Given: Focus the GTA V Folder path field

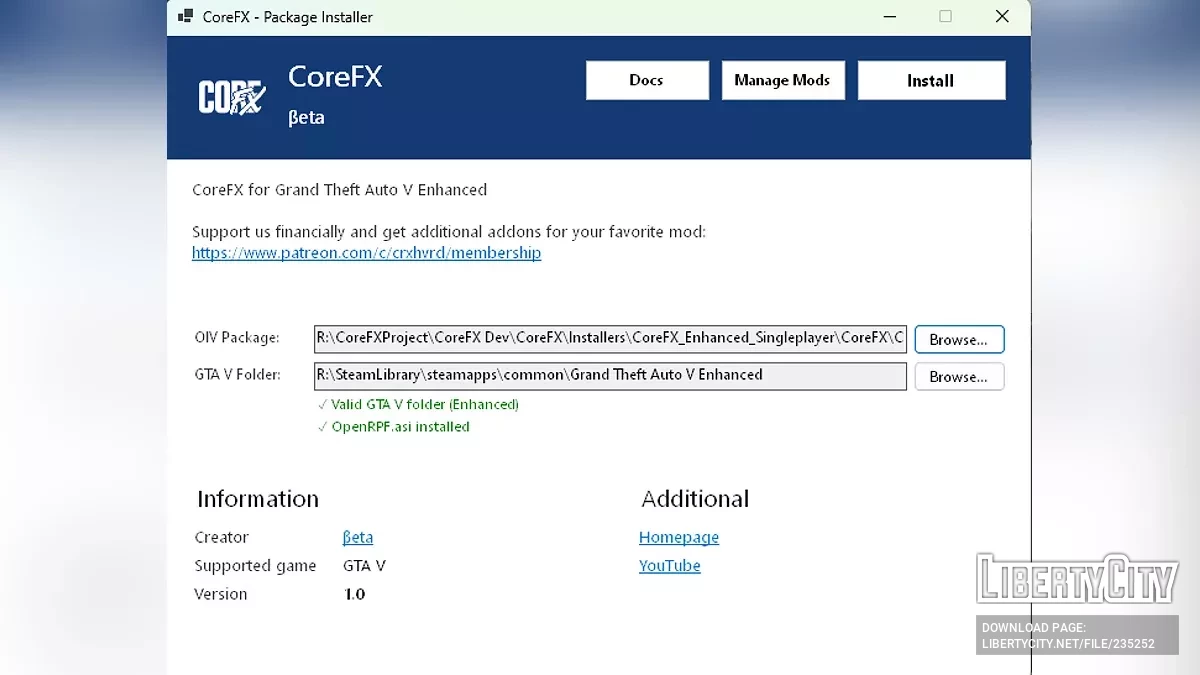Looking at the screenshot, I should click(609, 375).
